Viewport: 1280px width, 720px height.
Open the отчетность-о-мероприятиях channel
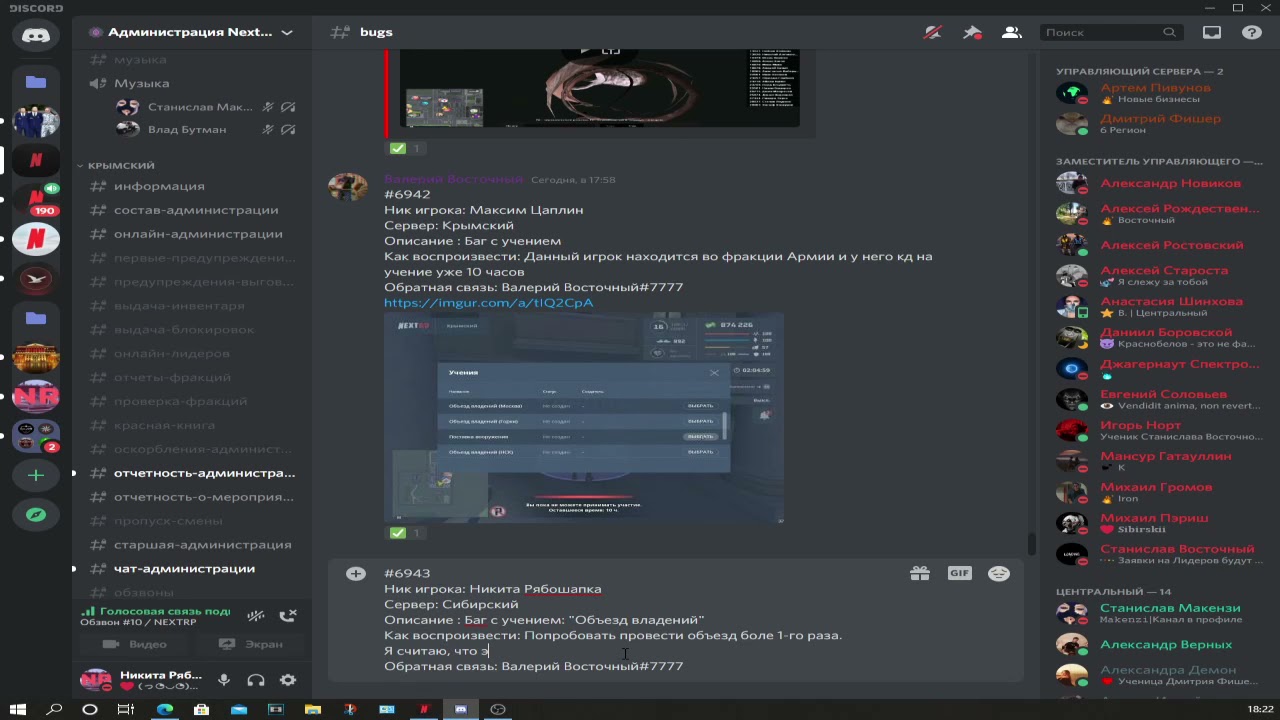click(x=190, y=497)
